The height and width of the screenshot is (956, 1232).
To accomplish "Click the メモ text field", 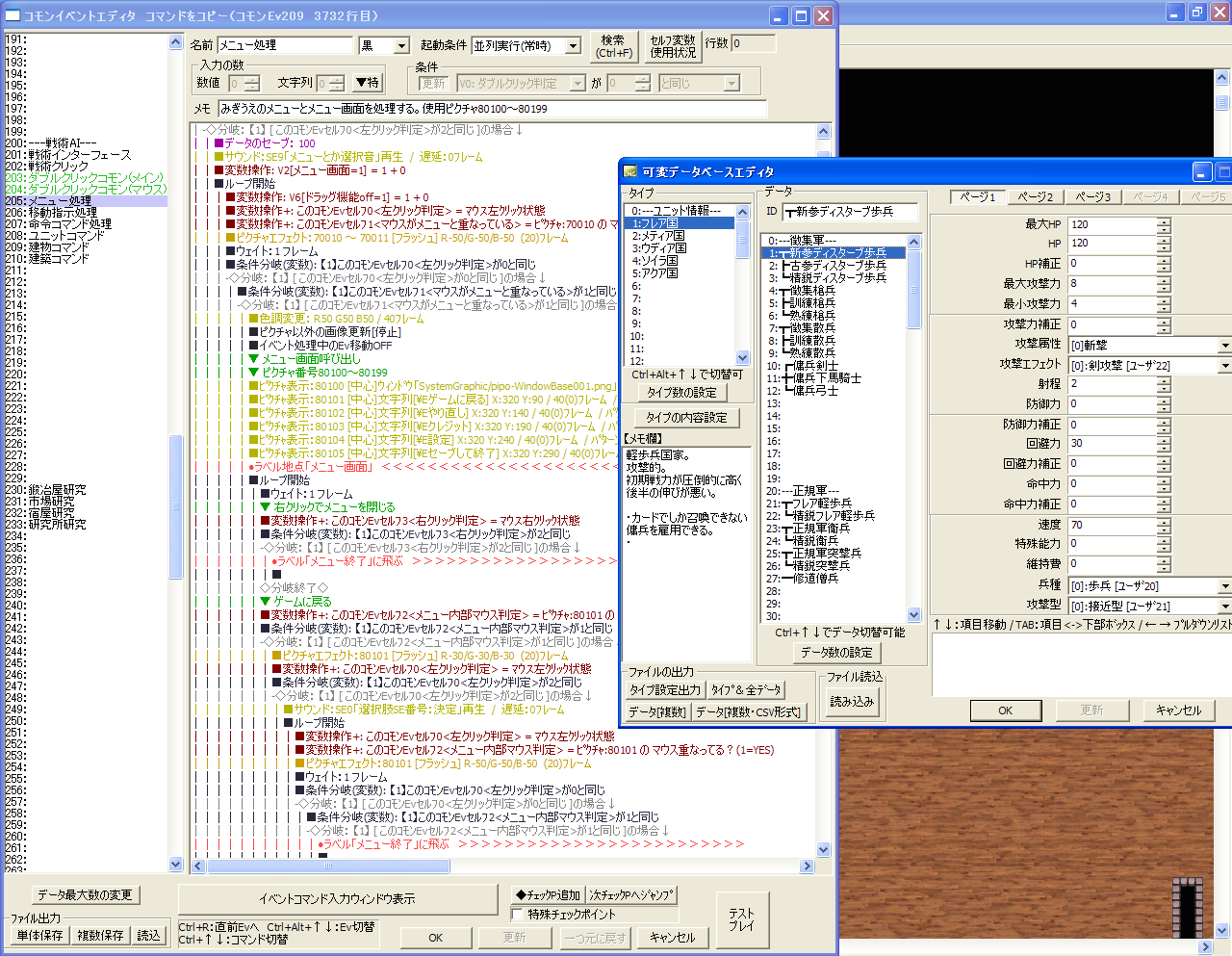I will [x=491, y=109].
